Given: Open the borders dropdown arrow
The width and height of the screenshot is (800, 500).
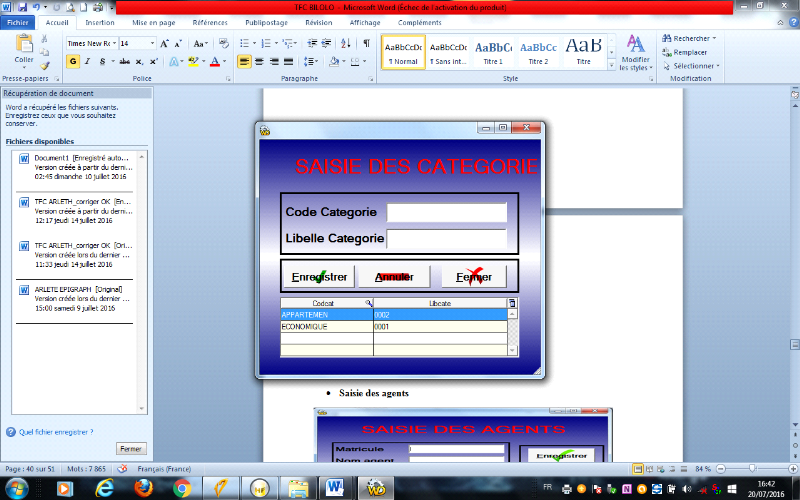Looking at the screenshot, I should (364, 62).
